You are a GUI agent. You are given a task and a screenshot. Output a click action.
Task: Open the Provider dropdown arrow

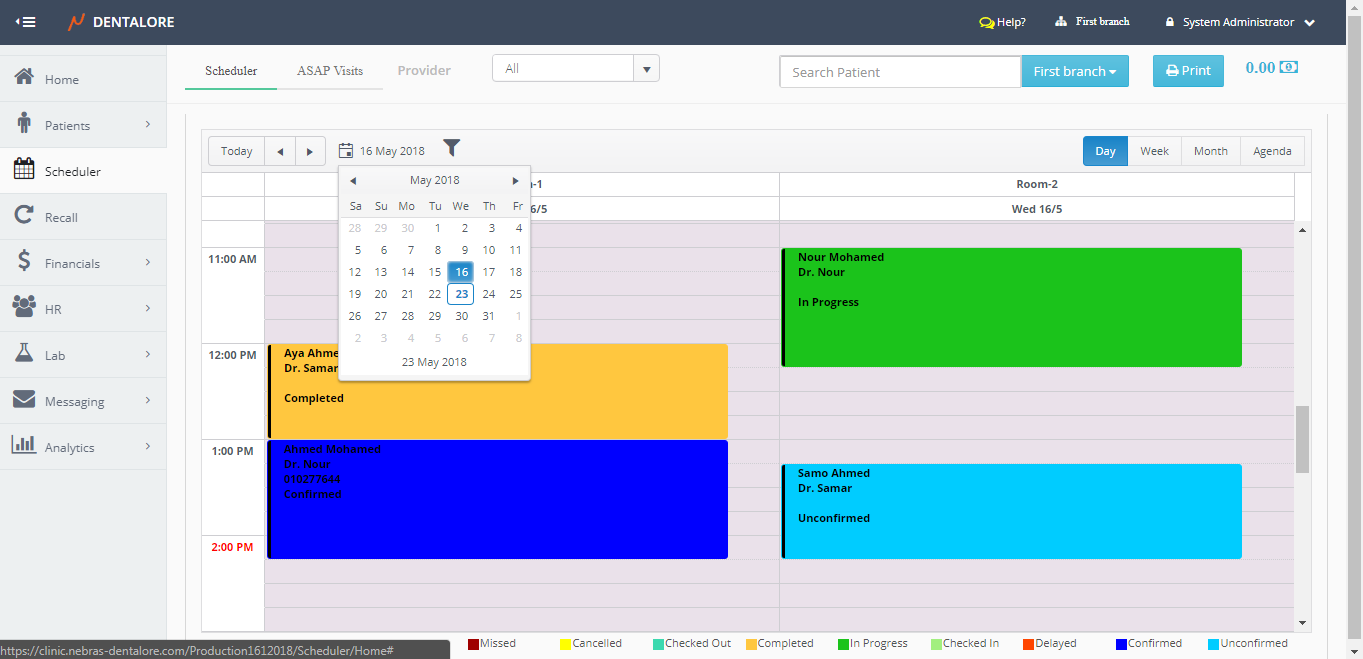646,69
